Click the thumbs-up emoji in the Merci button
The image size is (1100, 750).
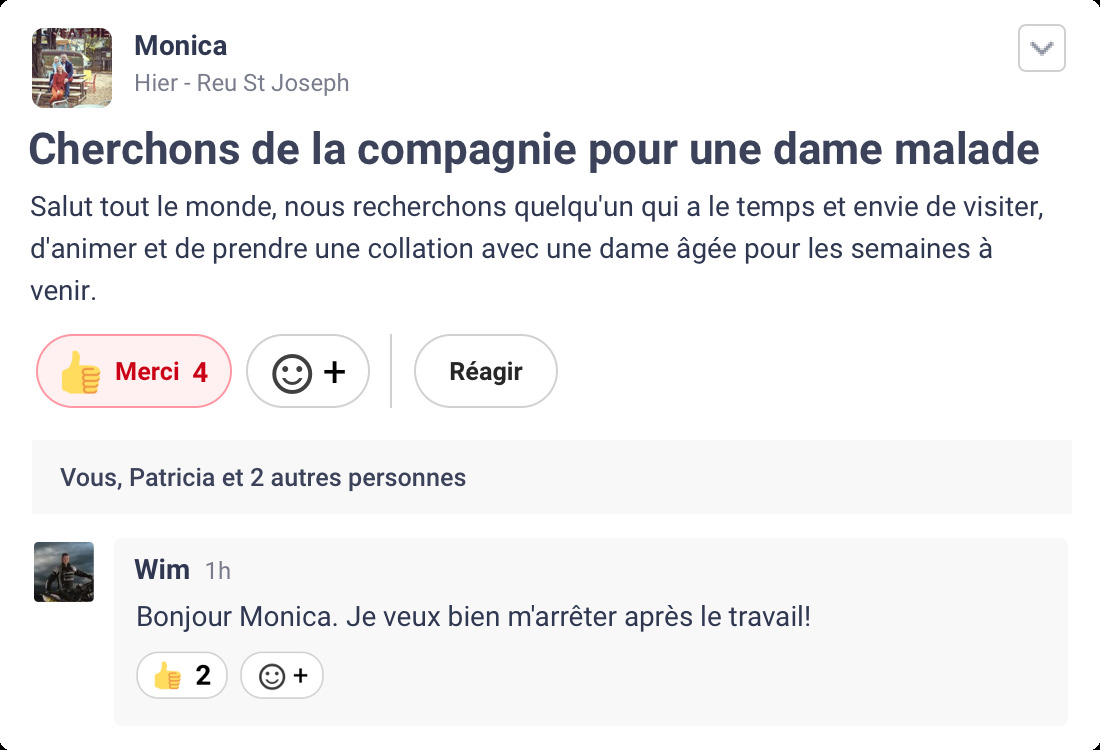coord(80,372)
